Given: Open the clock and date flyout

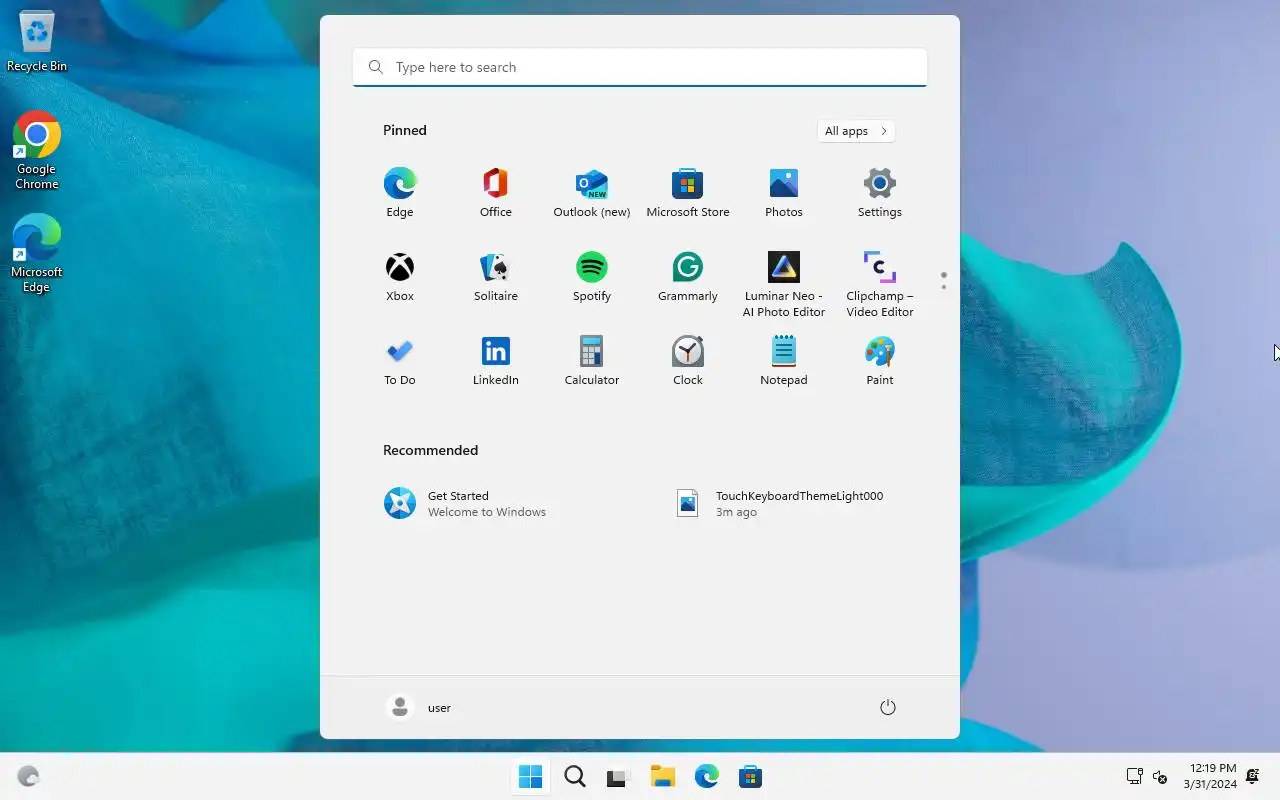Looking at the screenshot, I should (1210, 776).
